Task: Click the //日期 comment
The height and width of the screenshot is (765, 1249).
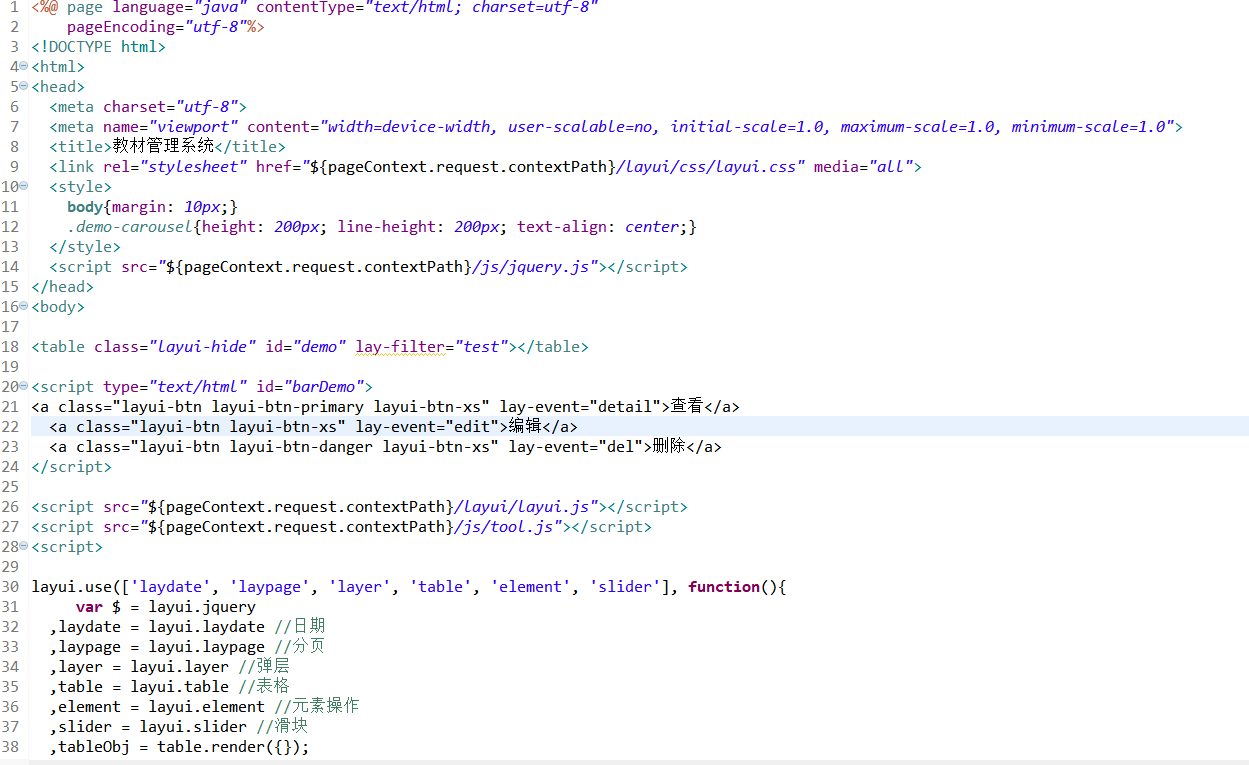Action: pyautogui.click(x=300, y=627)
